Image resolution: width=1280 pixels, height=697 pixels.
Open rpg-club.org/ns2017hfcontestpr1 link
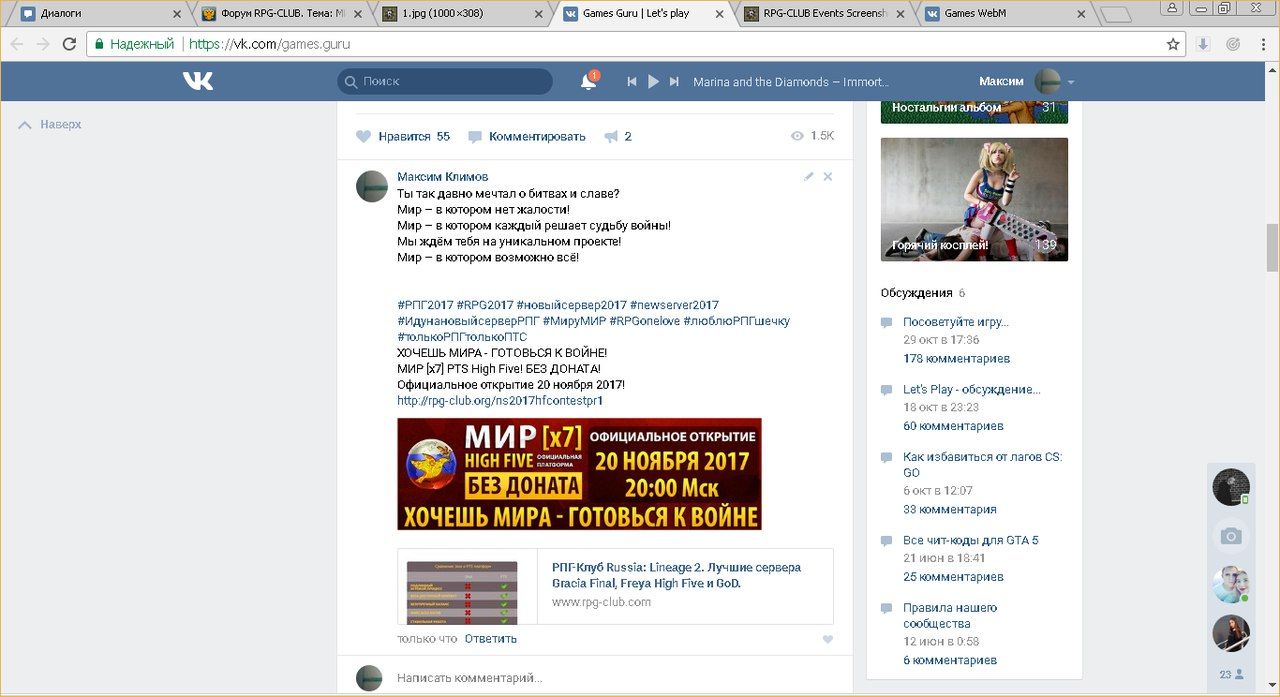(500, 401)
